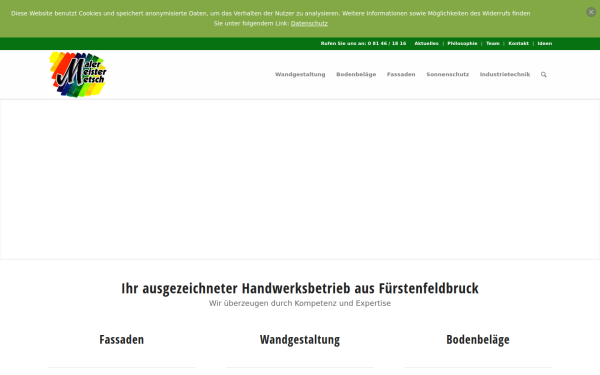Open the Industrietechnik menu item
The width and height of the screenshot is (600, 375).
[x=505, y=74]
